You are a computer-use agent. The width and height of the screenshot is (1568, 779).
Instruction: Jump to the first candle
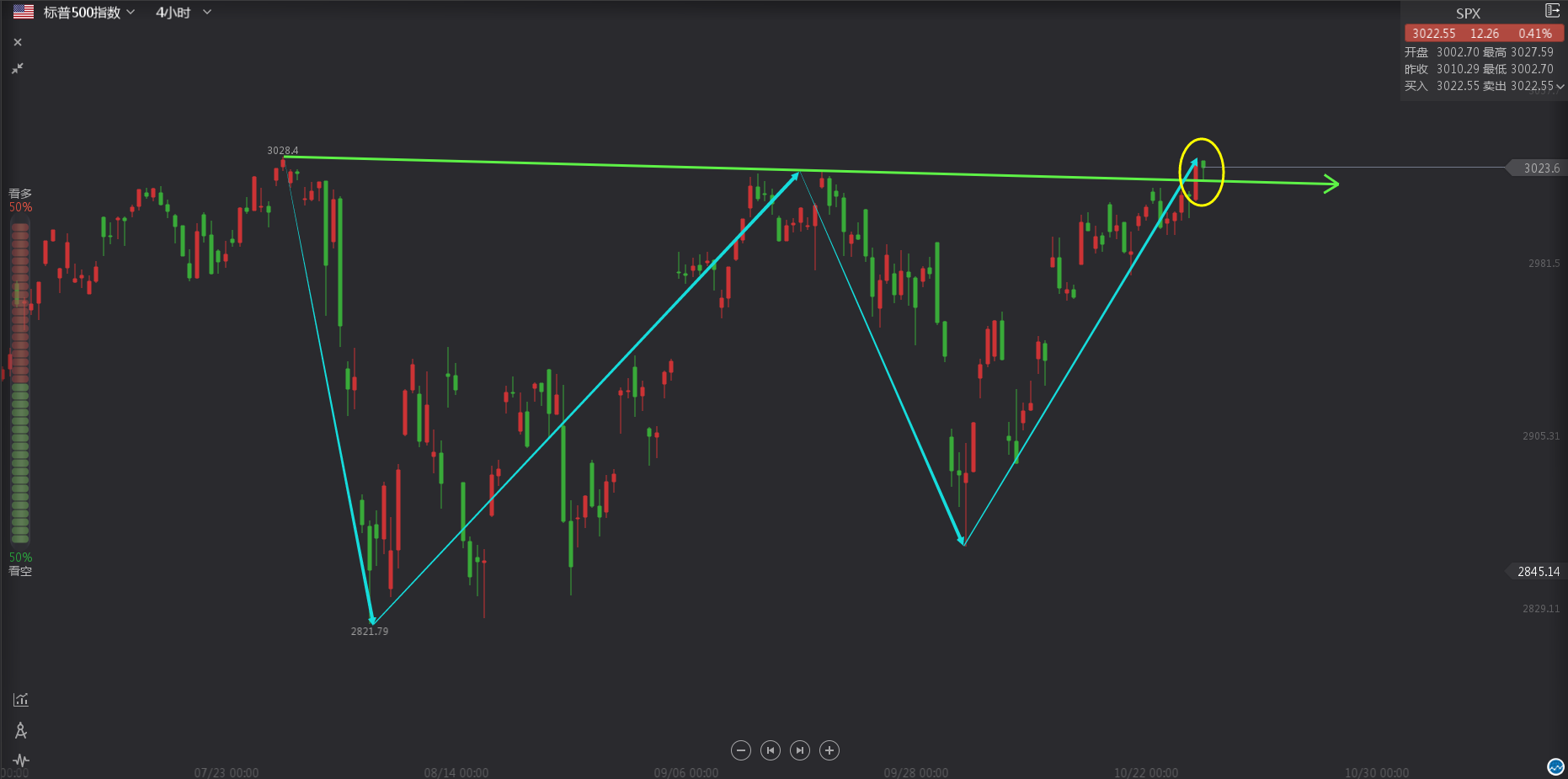pyautogui.click(x=771, y=750)
